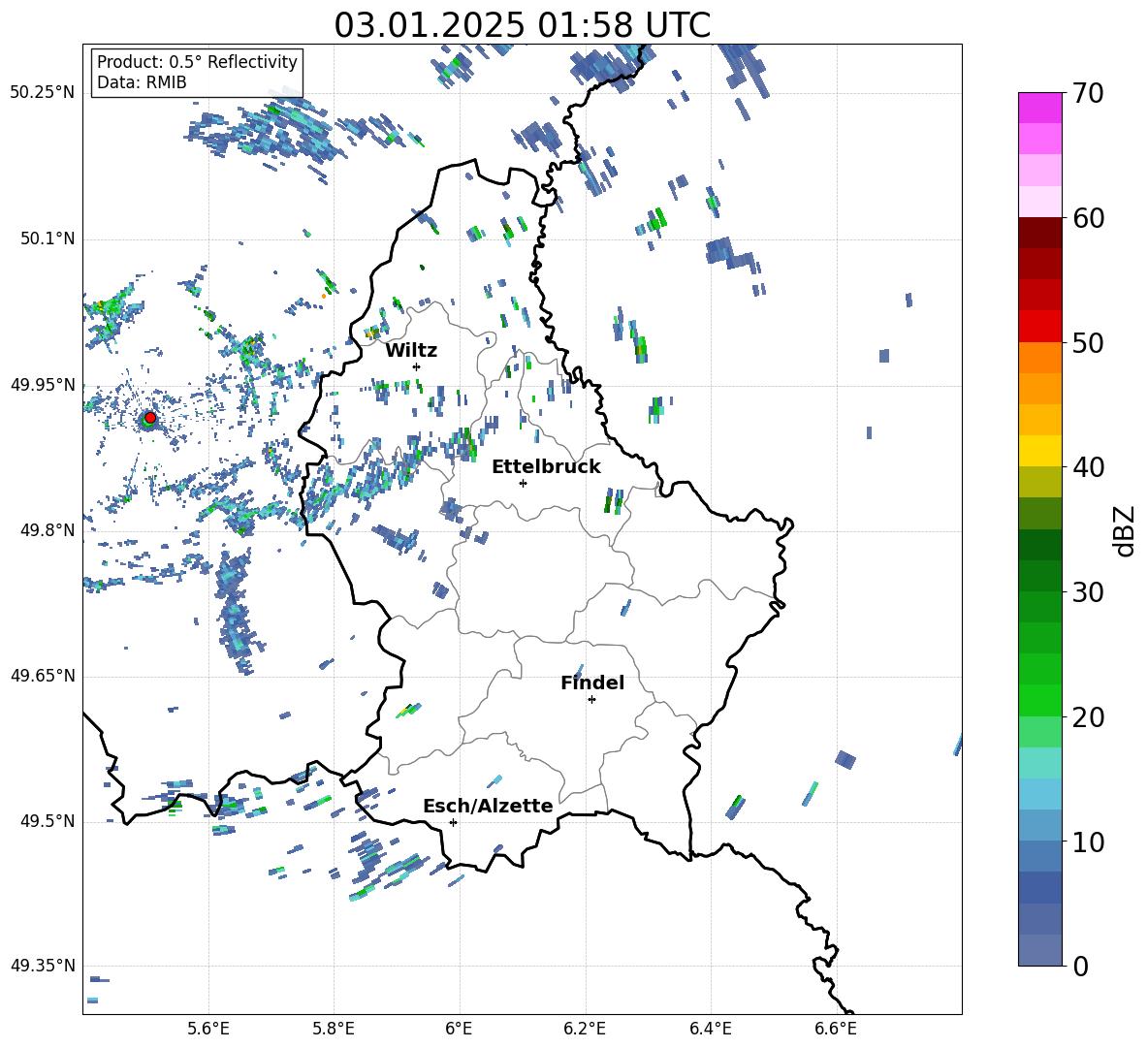Click the 49.5°N latitude label
The image size is (1148, 1048).
click(48, 821)
